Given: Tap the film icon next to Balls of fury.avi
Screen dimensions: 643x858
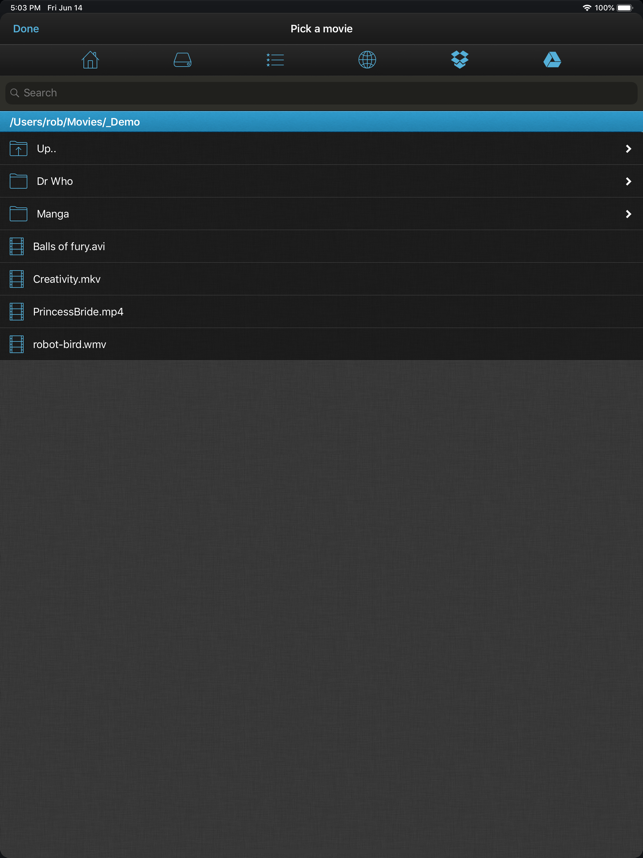Looking at the screenshot, I should point(17,246).
